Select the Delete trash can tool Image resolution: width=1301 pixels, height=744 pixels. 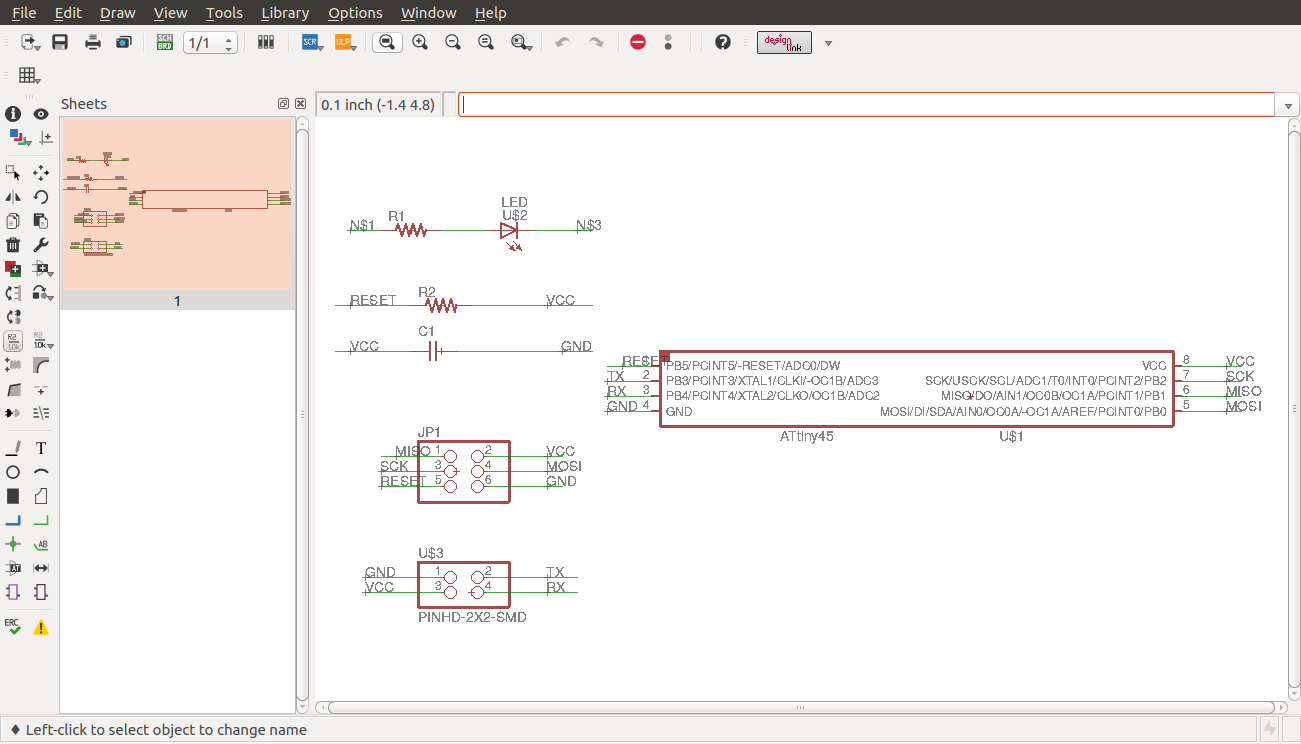tap(13, 245)
